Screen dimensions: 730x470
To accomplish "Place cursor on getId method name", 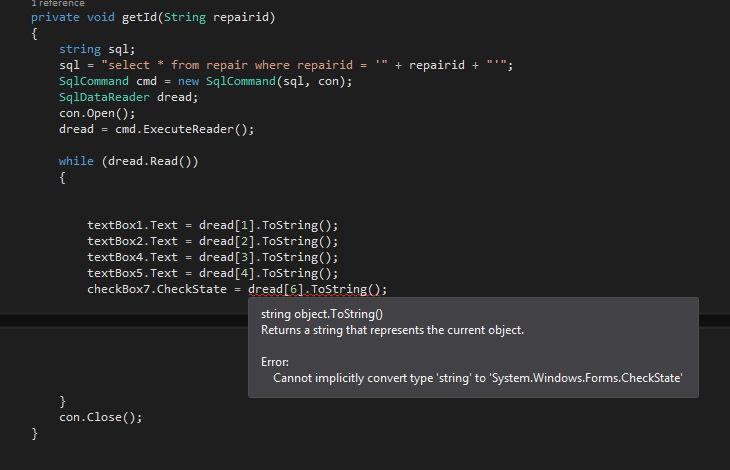I will click(x=140, y=17).
